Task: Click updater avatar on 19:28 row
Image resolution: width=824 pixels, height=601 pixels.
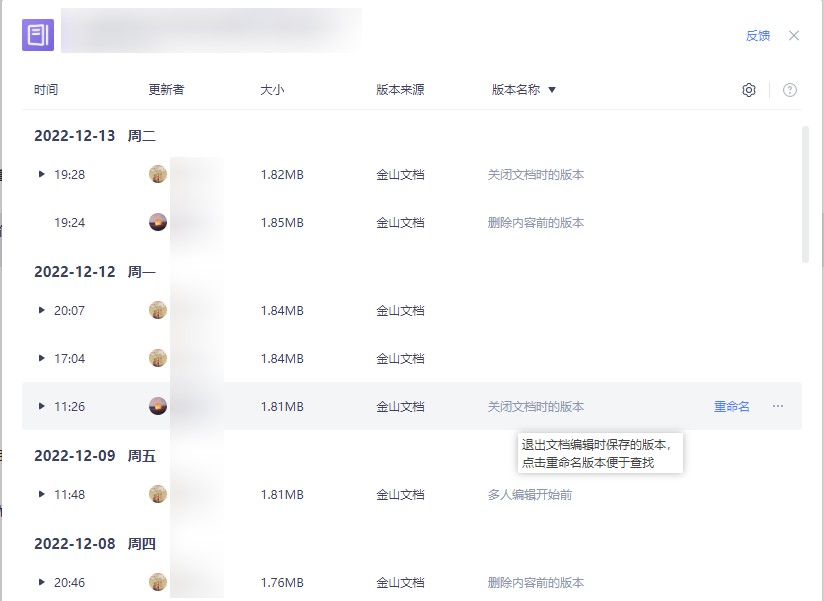Action: (x=158, y=174)
